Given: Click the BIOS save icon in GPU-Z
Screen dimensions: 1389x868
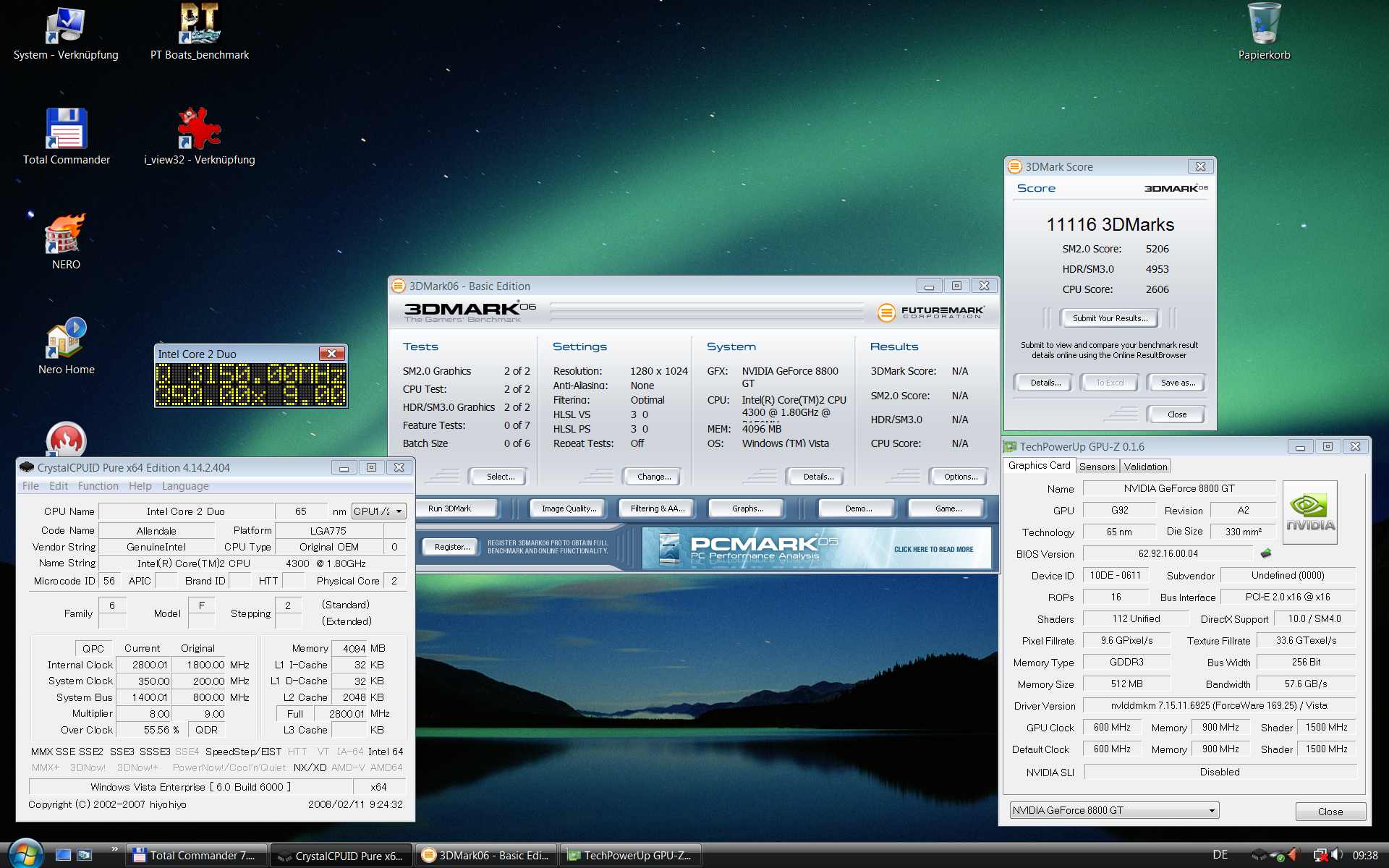Looking at the screenshot, I should tap(1265, 553).
